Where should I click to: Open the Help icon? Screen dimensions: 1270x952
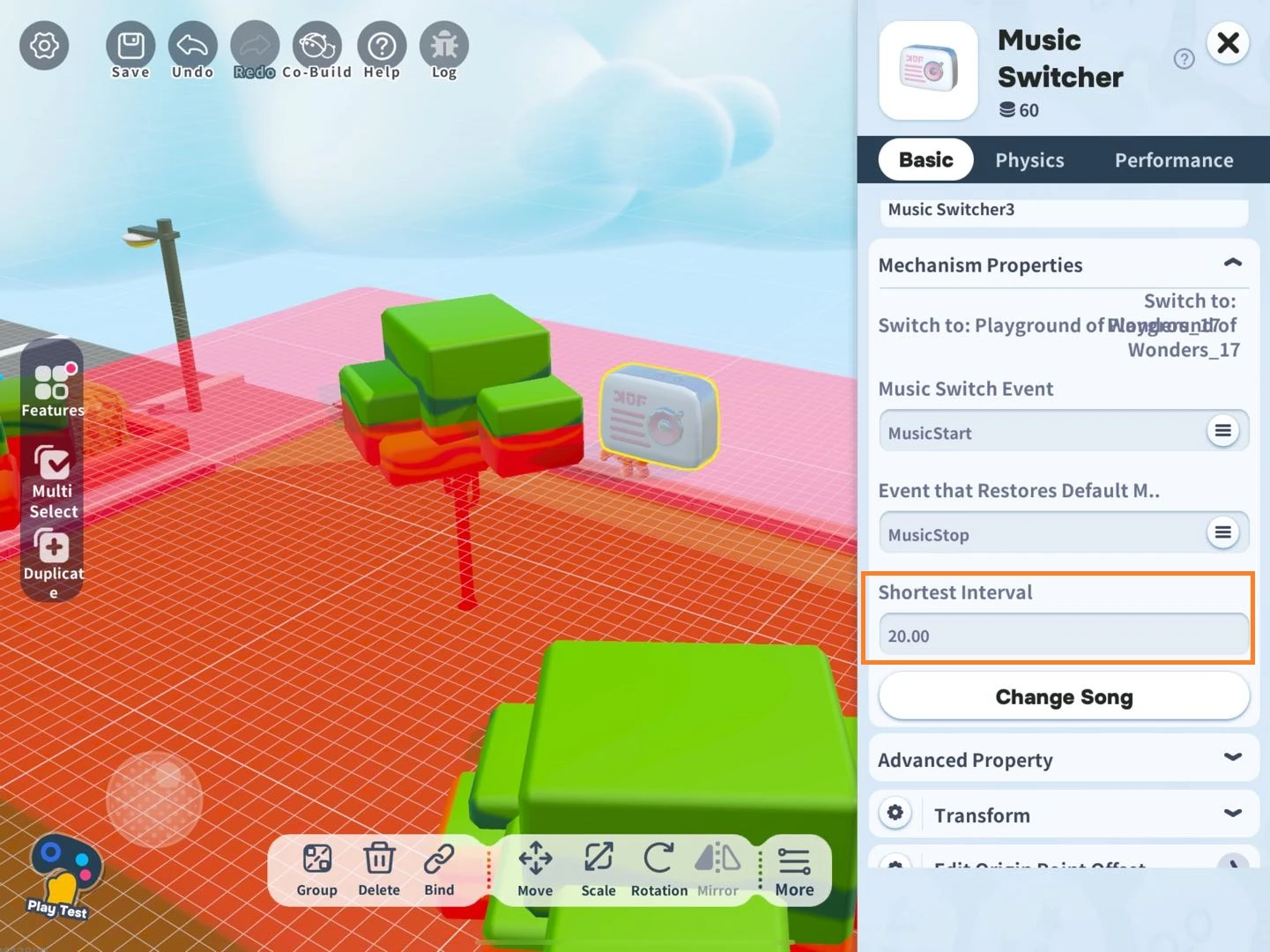pyautogui.click(x=382, y=50)
